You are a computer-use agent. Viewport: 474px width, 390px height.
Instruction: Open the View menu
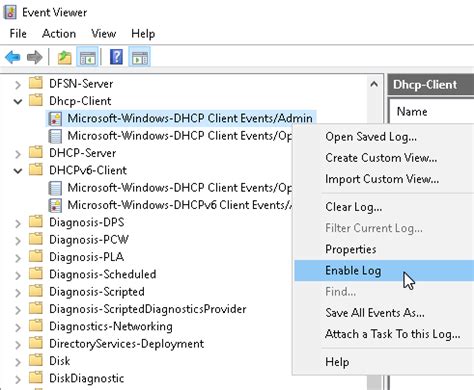(104, 34)
